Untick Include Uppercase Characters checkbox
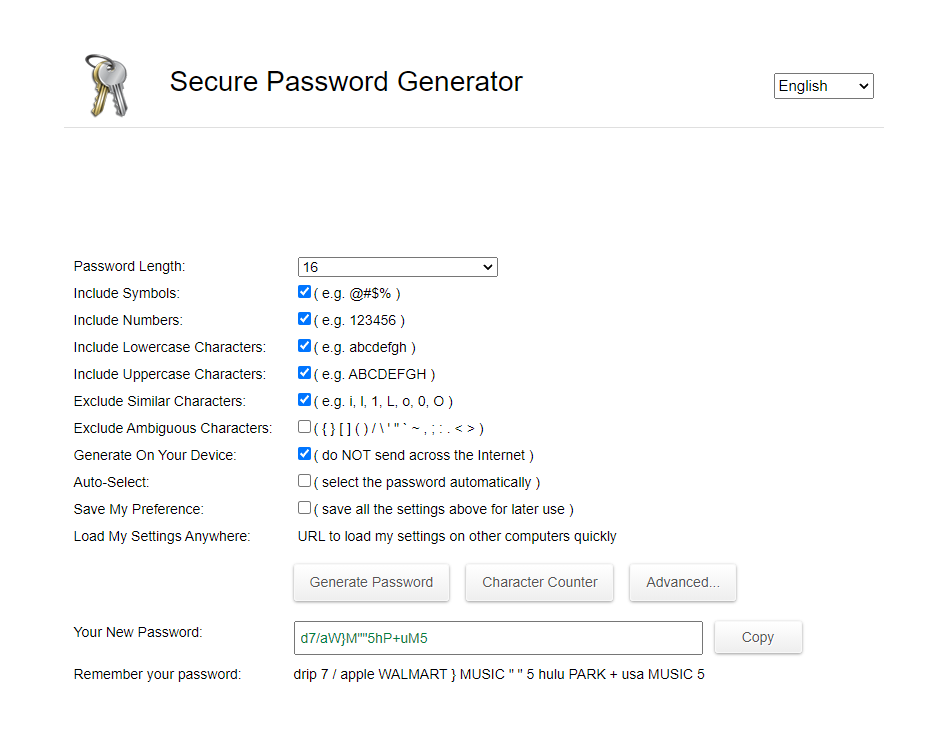The width and height of the screenshot is (950, 746). (305, 373)
